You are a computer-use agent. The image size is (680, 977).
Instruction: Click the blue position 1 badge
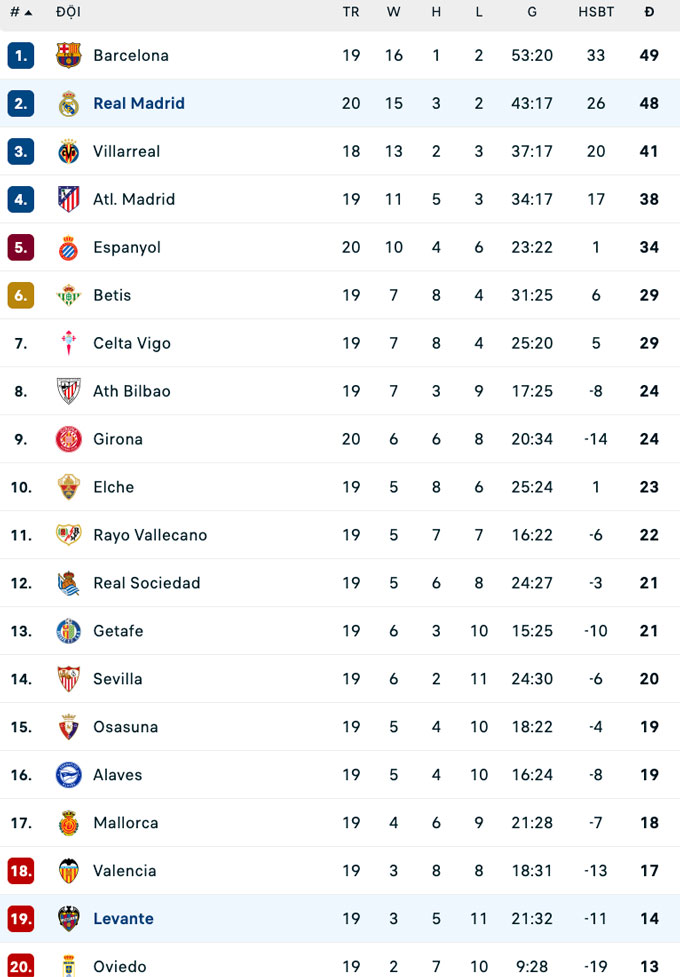(x=21, y=55)
